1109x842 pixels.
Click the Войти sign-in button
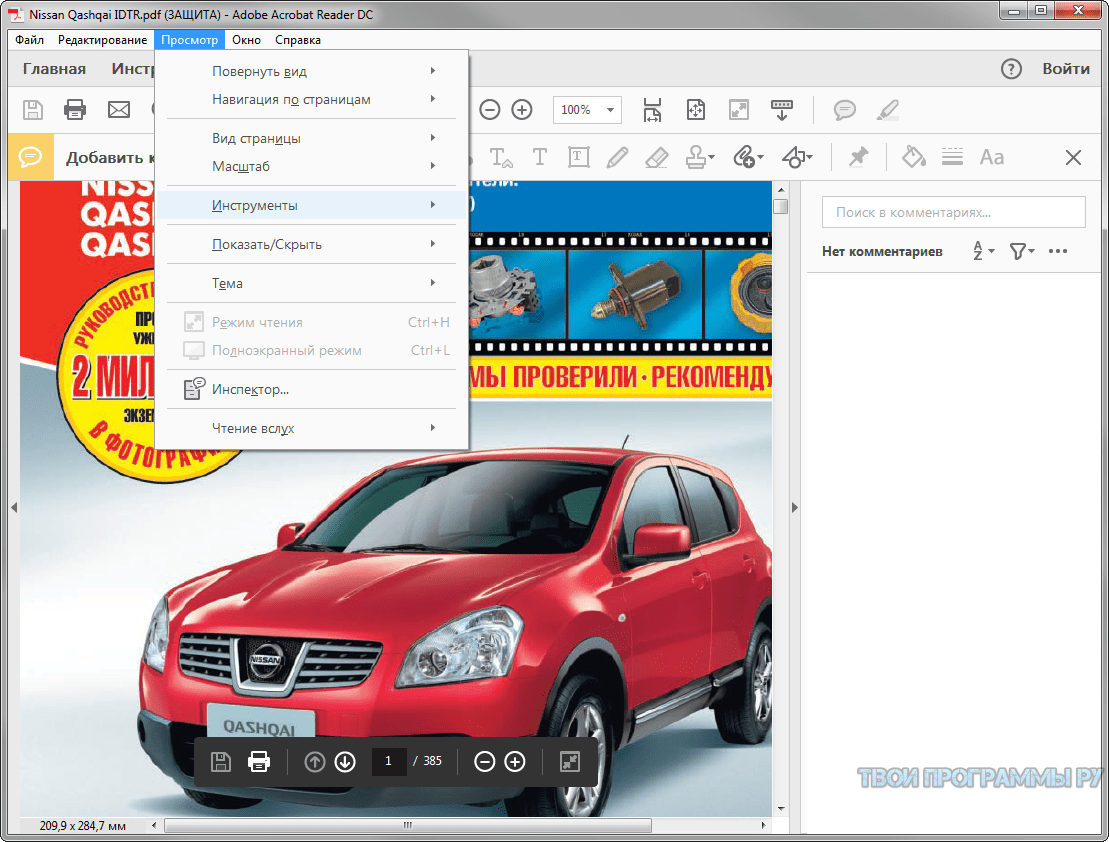tap(1066, 69)
